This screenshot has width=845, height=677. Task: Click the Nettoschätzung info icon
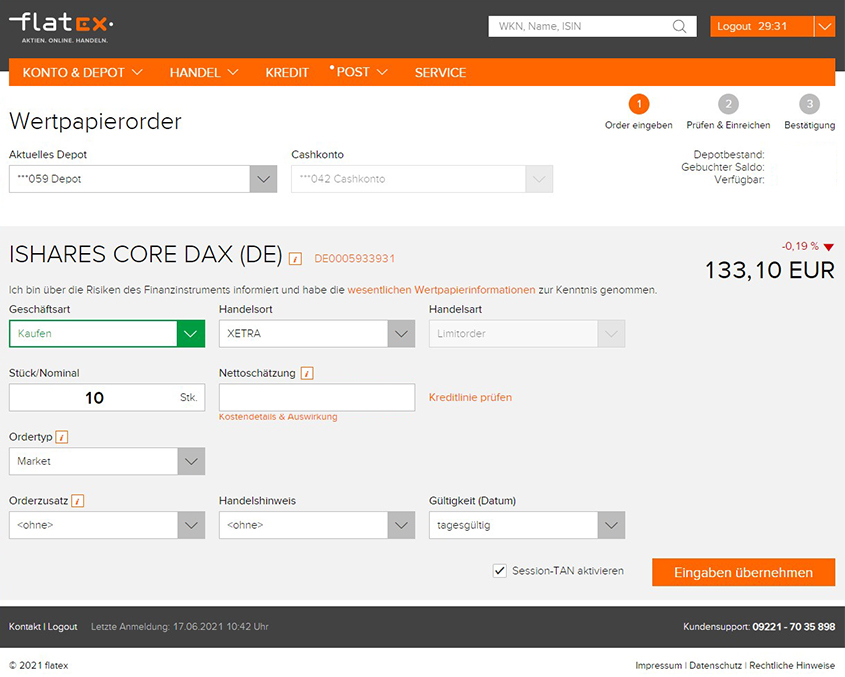(307, 373)
